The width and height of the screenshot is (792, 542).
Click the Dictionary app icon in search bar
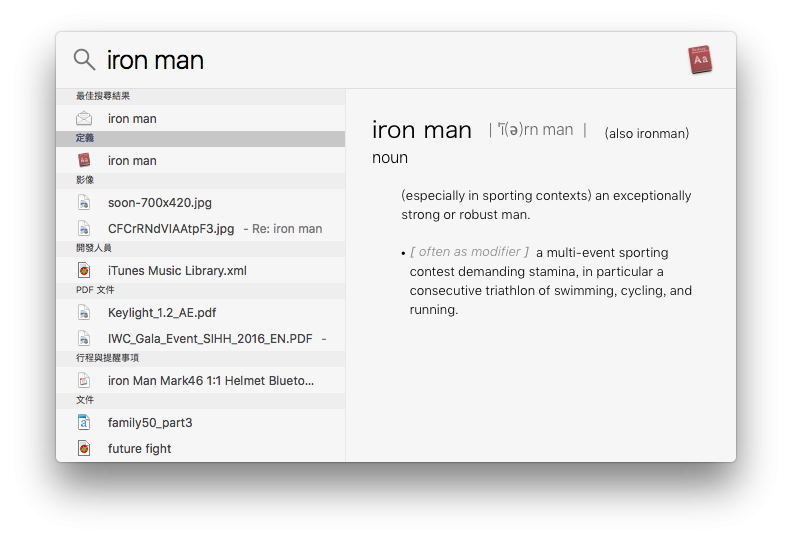click(x=700, y=60)
